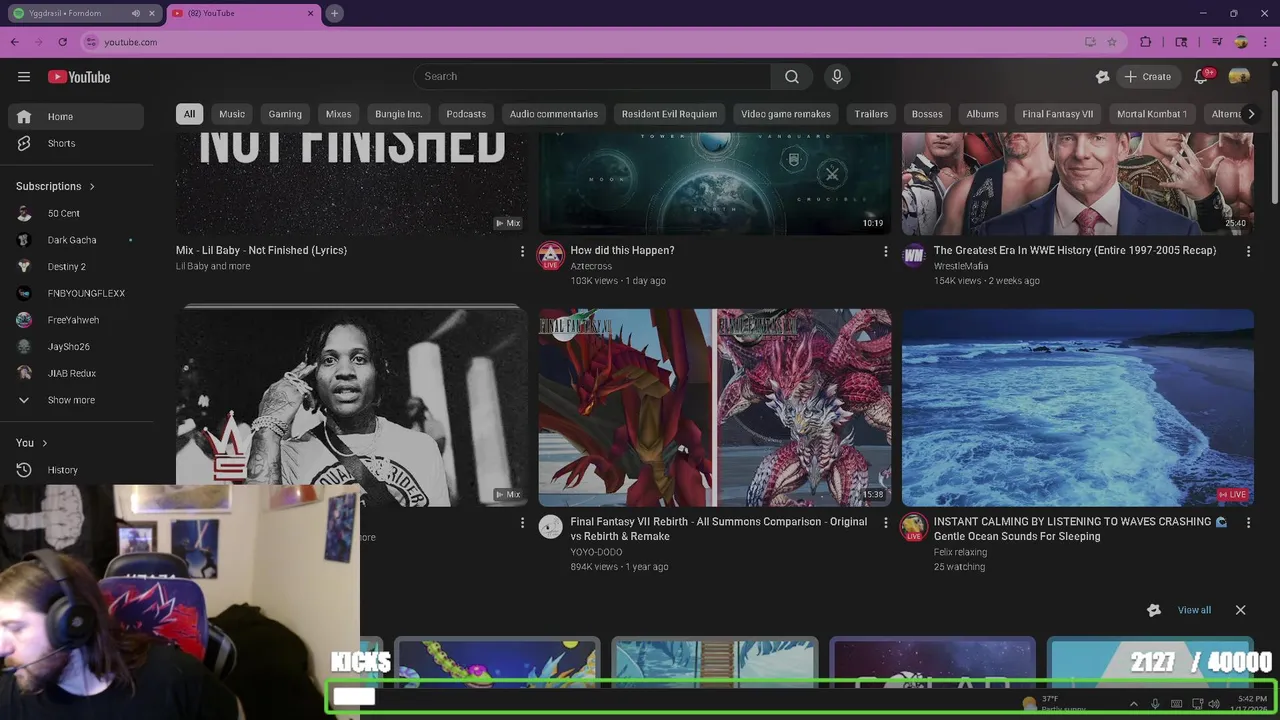The height and width of the screenshot is (720, 1280).
Task: Select the Mixes filter chip
Action: coord(339,114)
